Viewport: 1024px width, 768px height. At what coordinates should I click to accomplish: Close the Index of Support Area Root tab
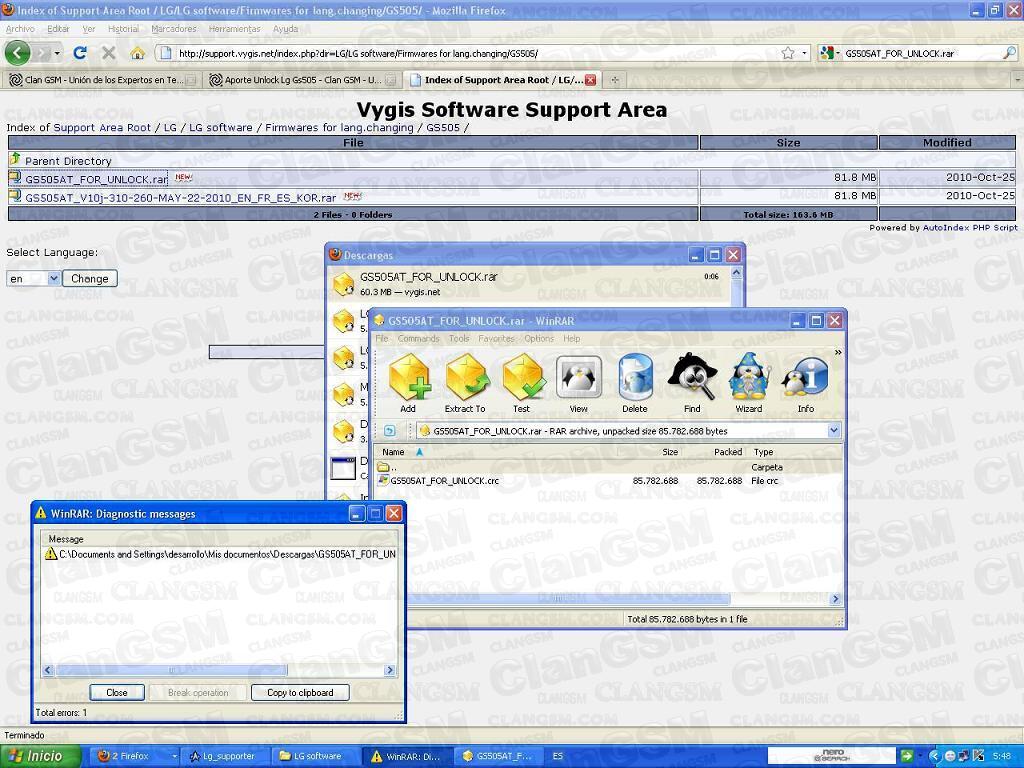click(x=590, y=80)
